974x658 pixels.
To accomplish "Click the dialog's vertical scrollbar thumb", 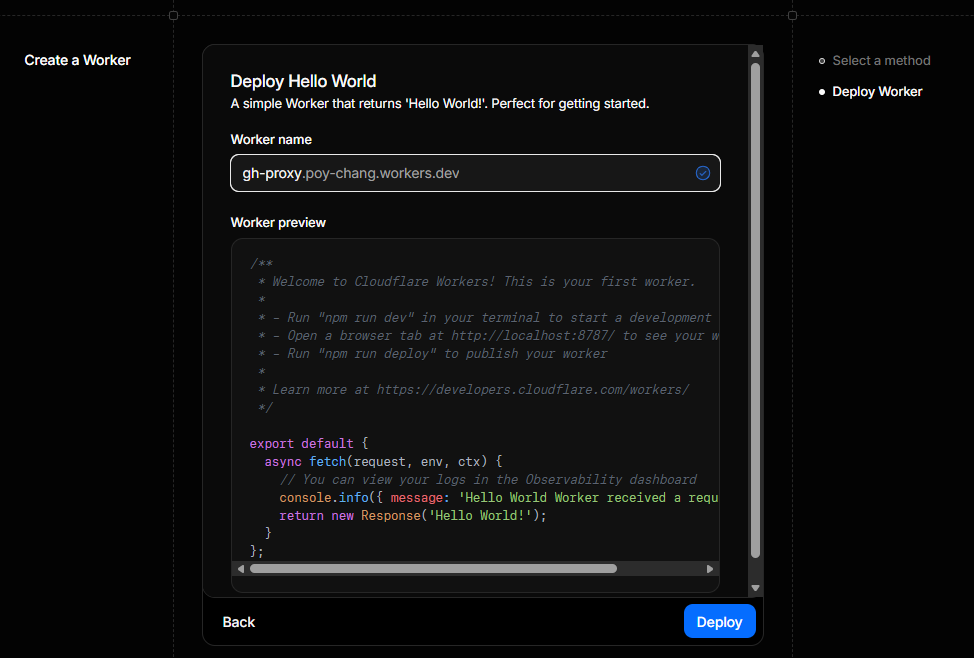I will tap(755, 311).
